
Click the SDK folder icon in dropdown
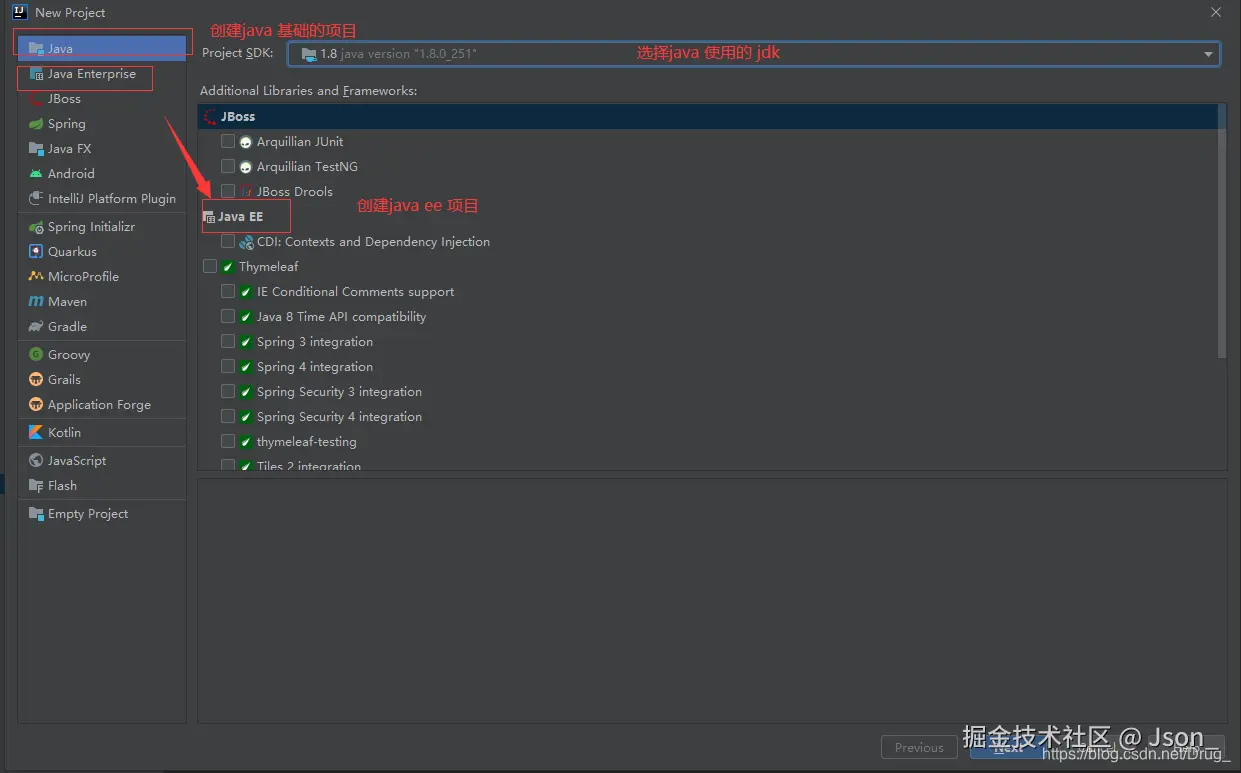pos(309,54)
